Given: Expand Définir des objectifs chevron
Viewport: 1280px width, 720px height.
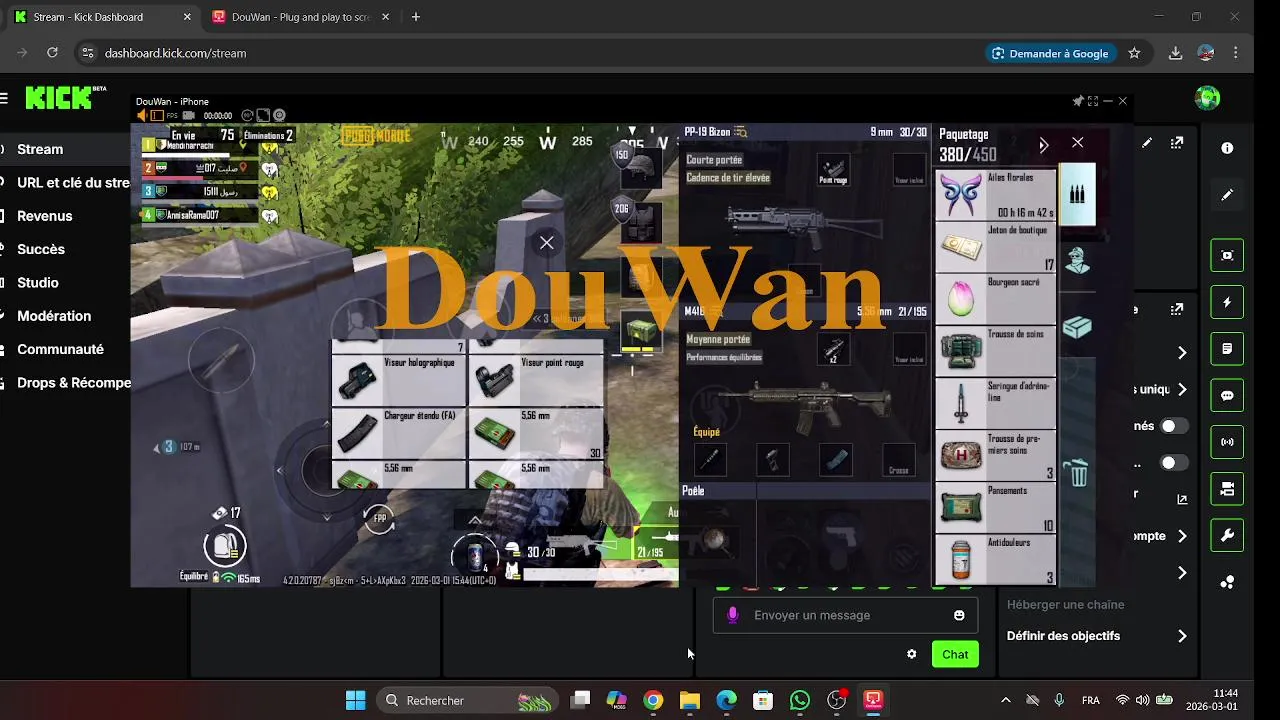Looking at the screenshot, I should (x=1182, y=636).
